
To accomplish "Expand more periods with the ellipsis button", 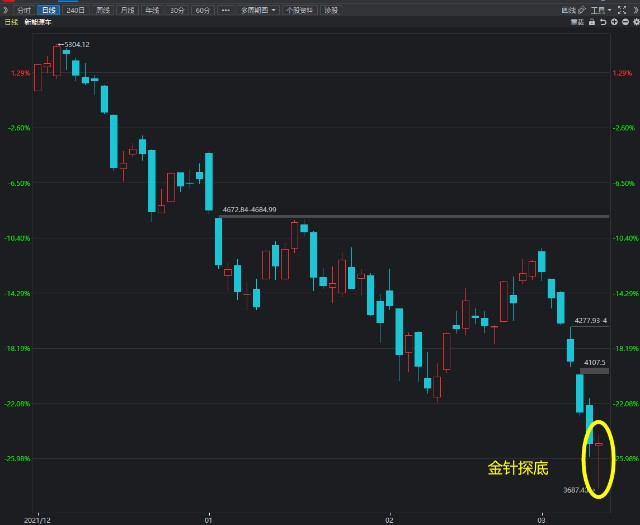I will coord(225,10).
